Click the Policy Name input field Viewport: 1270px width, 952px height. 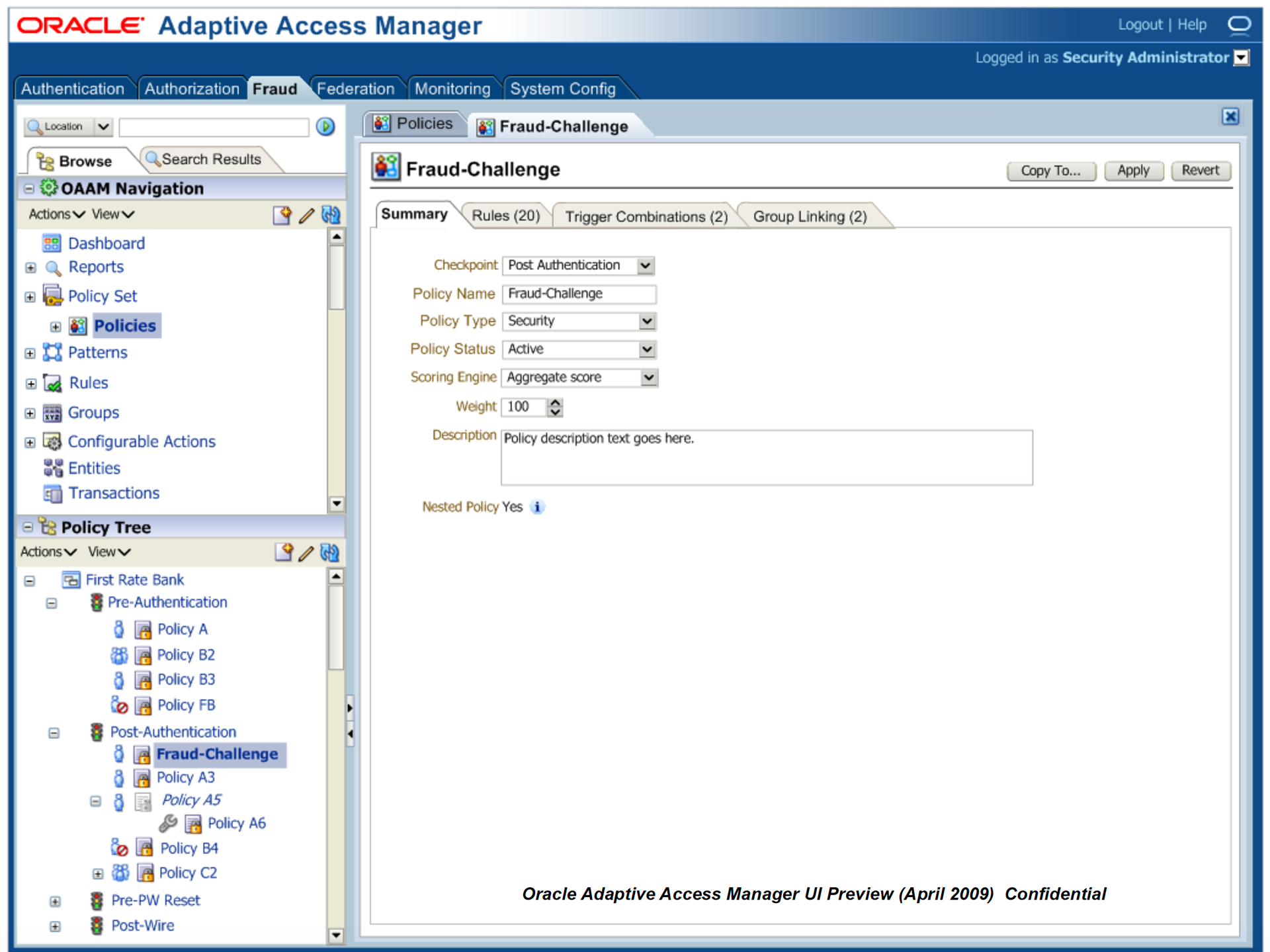pos(579,294)
